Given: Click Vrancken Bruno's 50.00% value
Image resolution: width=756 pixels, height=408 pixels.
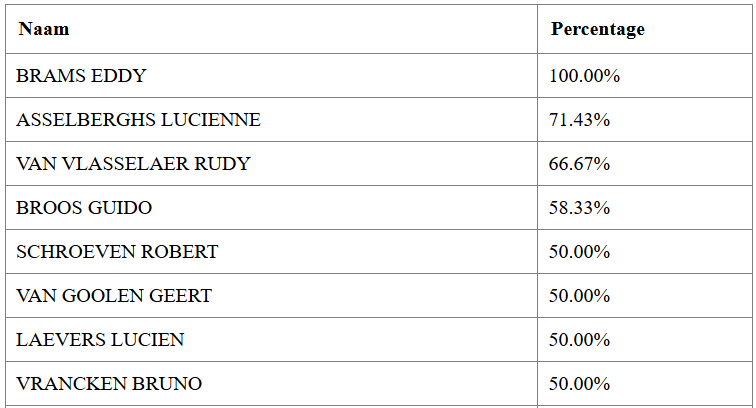Looking at the screenshot, I should [x=579, y=383].
